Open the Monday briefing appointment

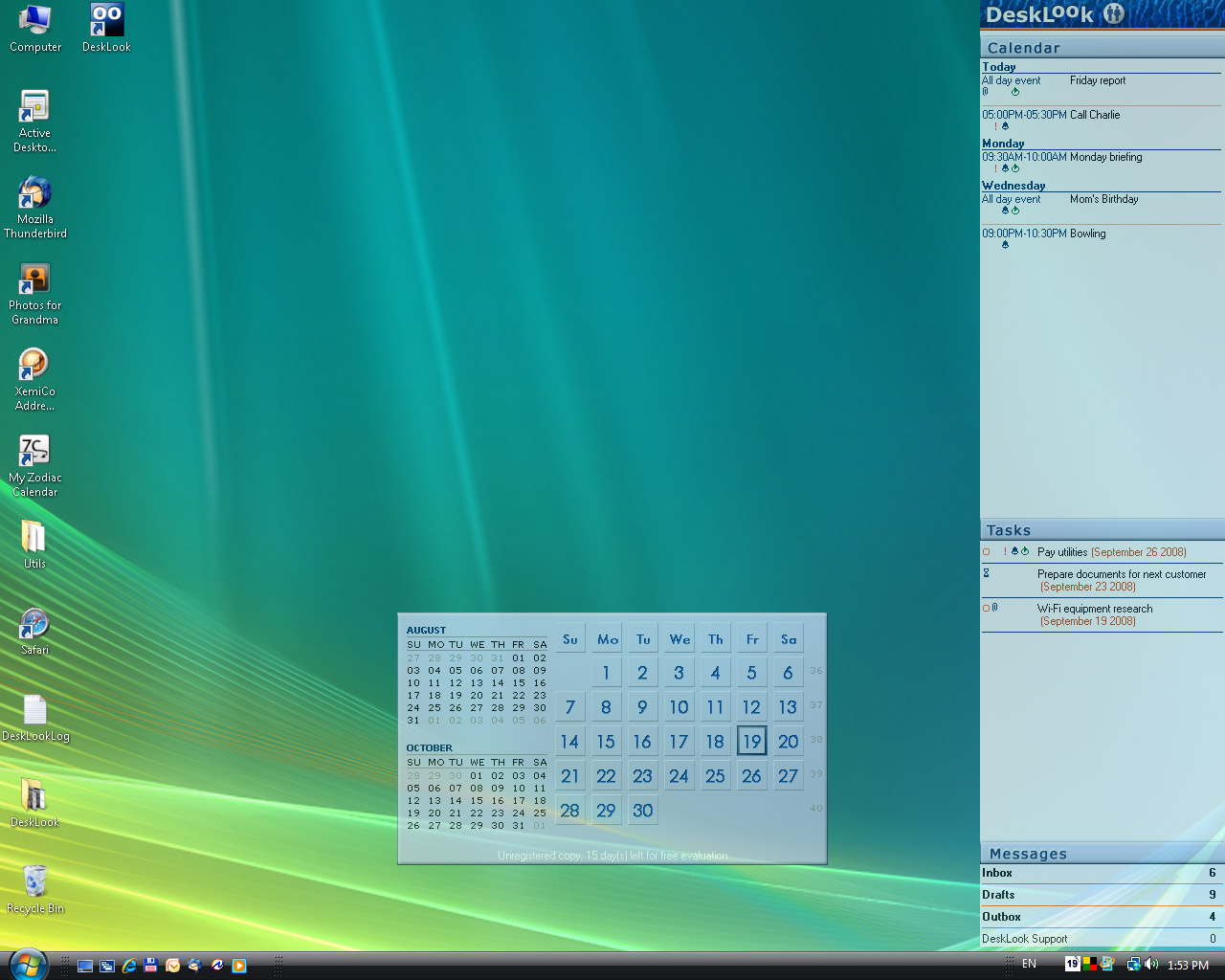[1106, 157]
